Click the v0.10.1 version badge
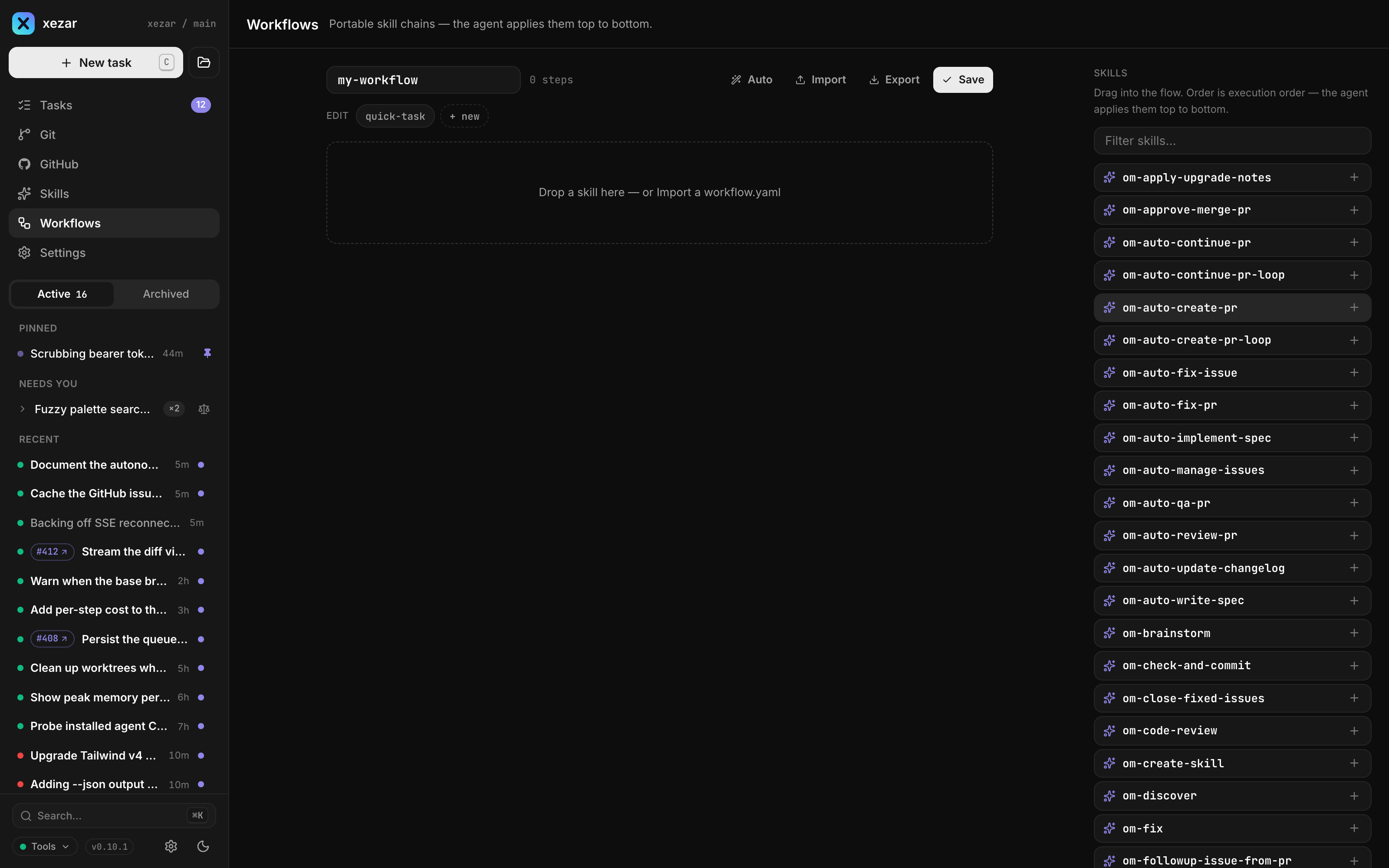This screenshot has width=1389, height=868. (110, 847)
